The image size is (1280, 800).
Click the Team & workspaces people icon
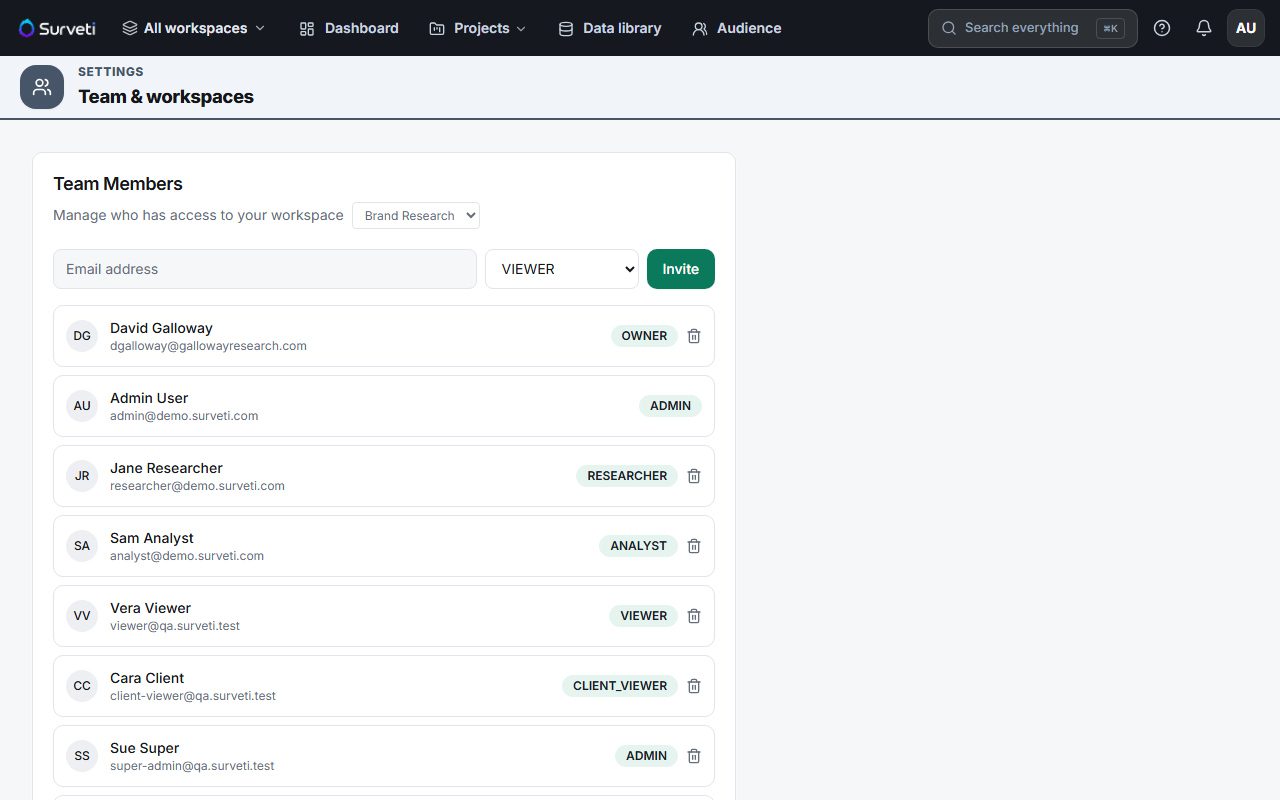tap(42, 87)
